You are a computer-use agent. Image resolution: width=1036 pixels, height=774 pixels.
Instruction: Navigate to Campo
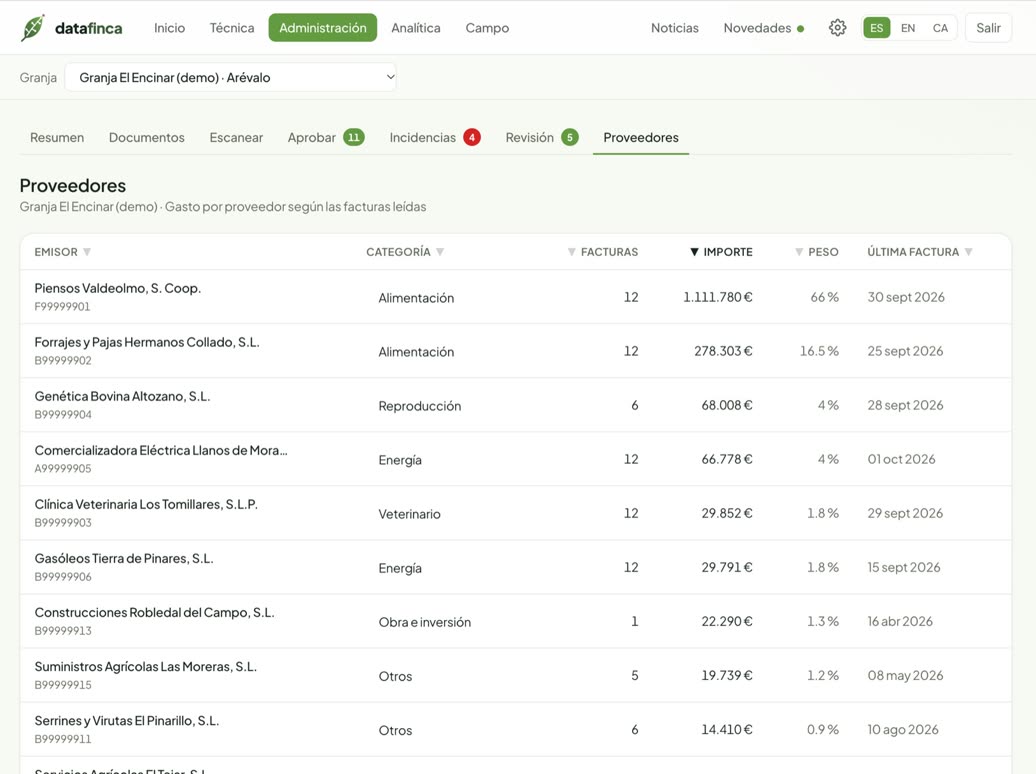coord(487,28)
